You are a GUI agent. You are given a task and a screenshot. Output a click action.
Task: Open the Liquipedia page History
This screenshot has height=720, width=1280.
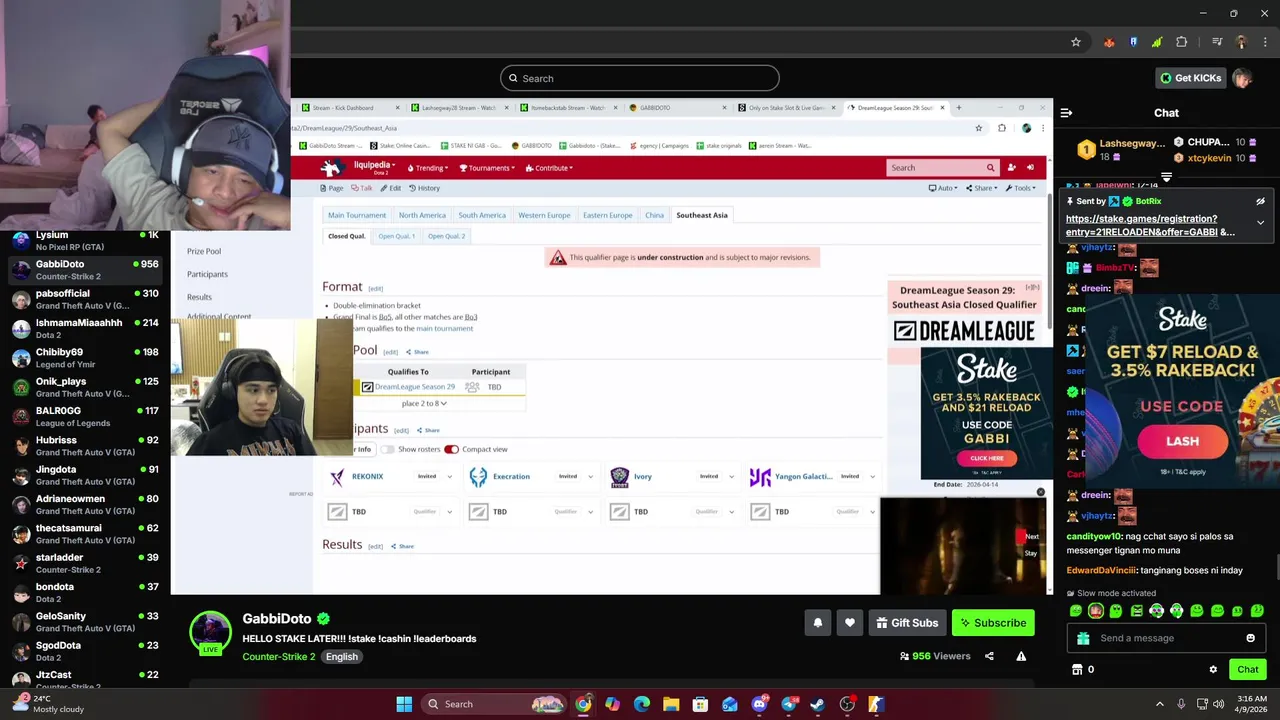coord(425,188)
